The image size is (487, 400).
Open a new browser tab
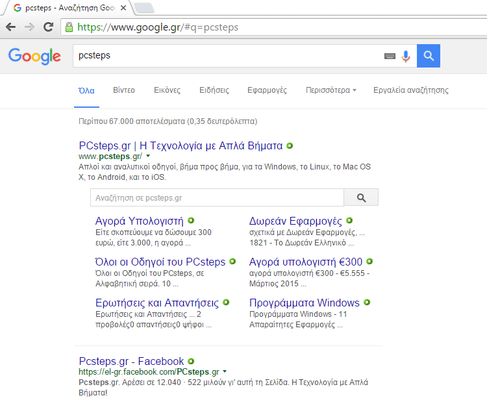tap(144, 8)
